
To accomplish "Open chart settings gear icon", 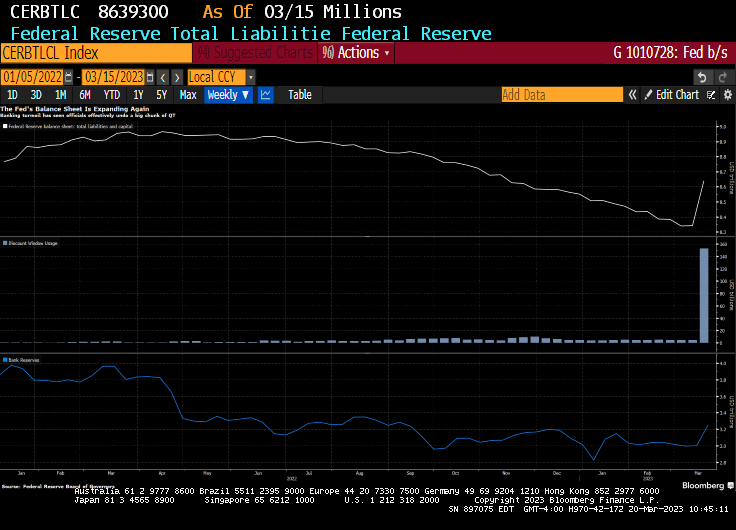I will (727, 95).
